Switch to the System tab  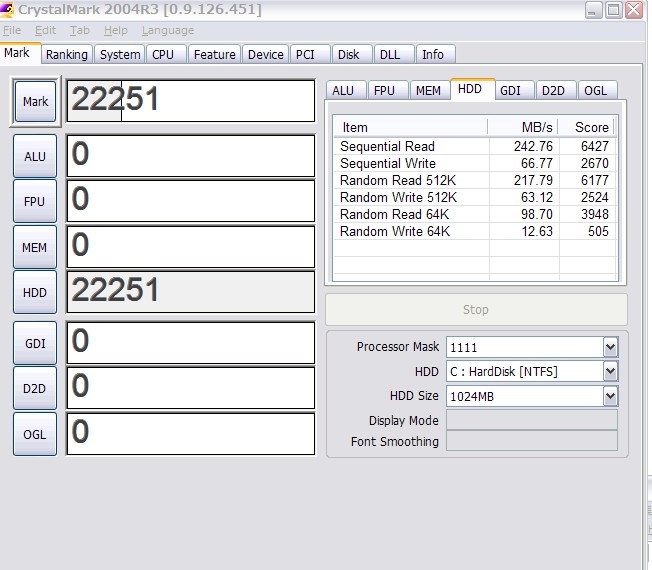120,55
